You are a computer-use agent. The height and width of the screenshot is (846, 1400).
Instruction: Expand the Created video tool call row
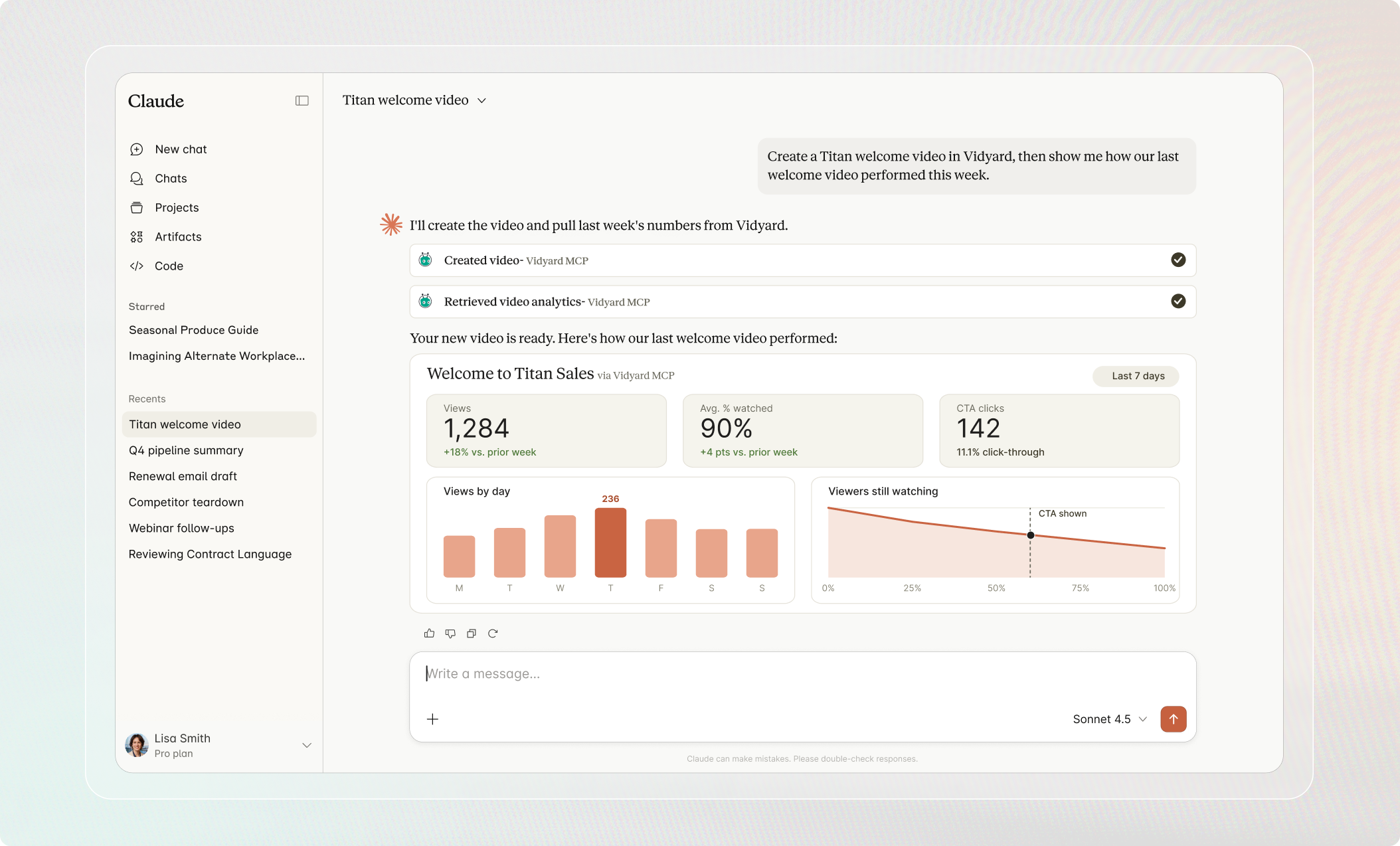(x=802, y=260)
